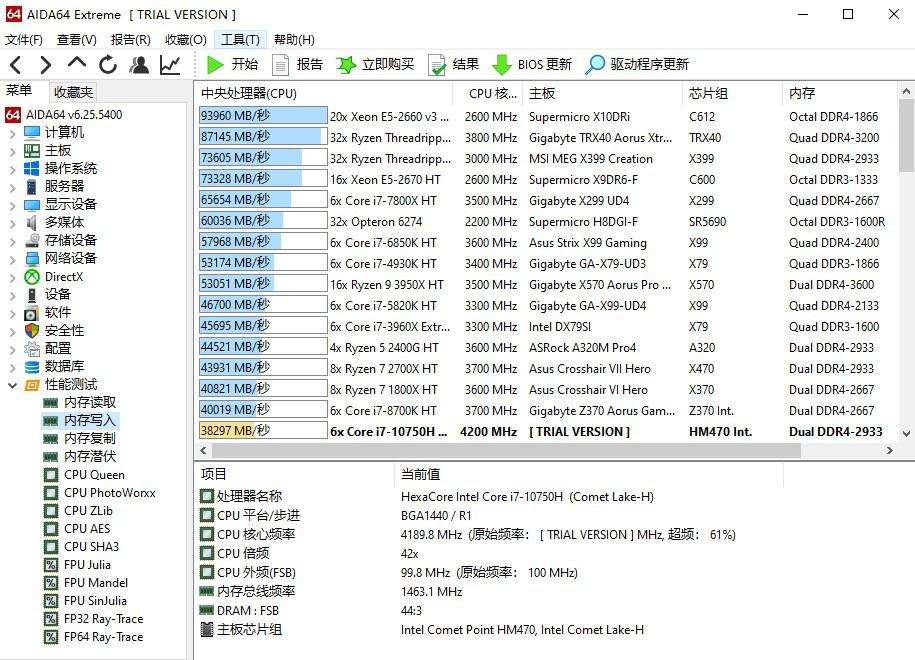This screenshot has width=915, height=660.
Task: Click the up-level chevron icon
Action: [76, 63]
